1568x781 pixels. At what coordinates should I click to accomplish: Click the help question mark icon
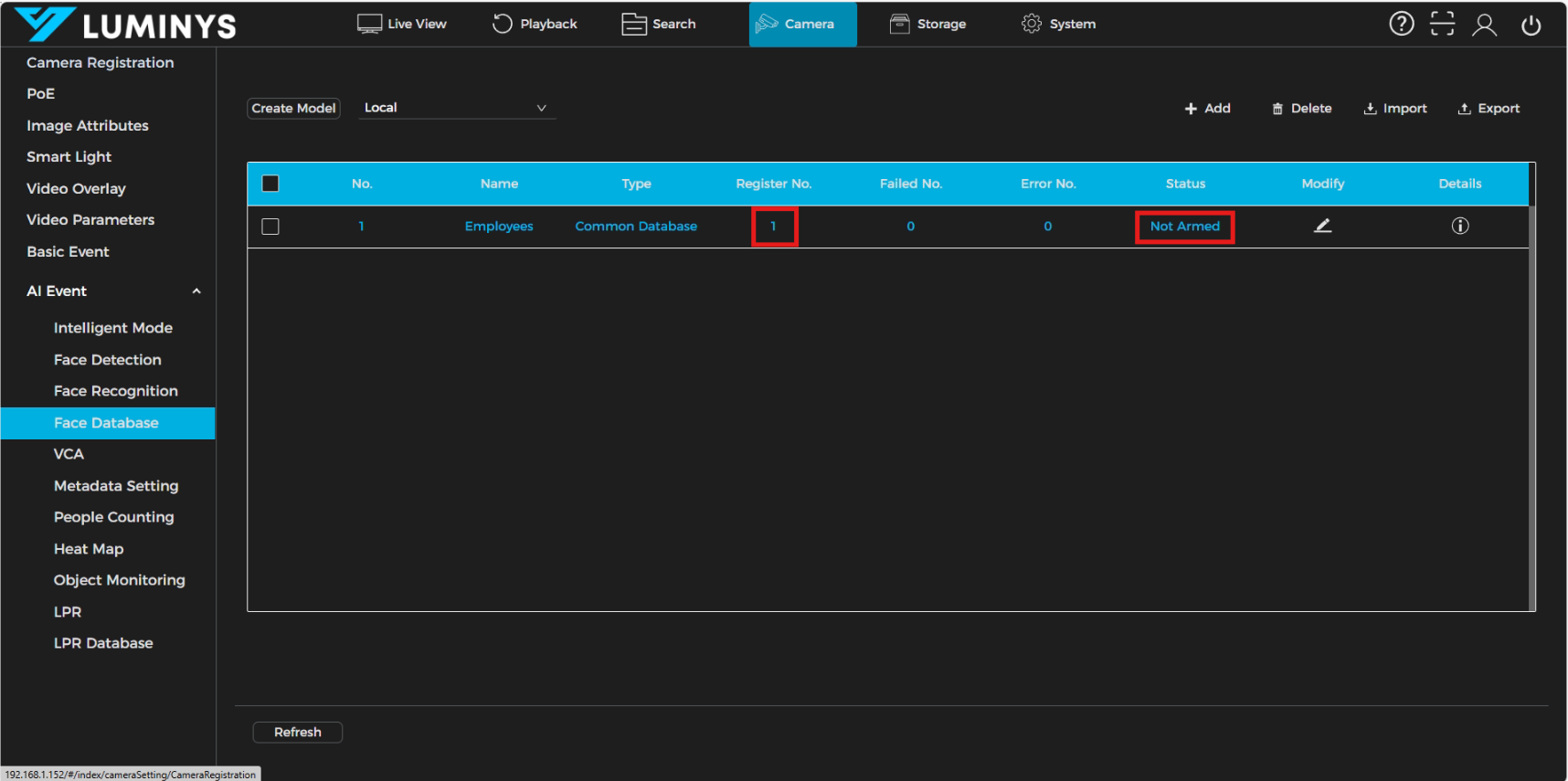[x=1401, y=24]
